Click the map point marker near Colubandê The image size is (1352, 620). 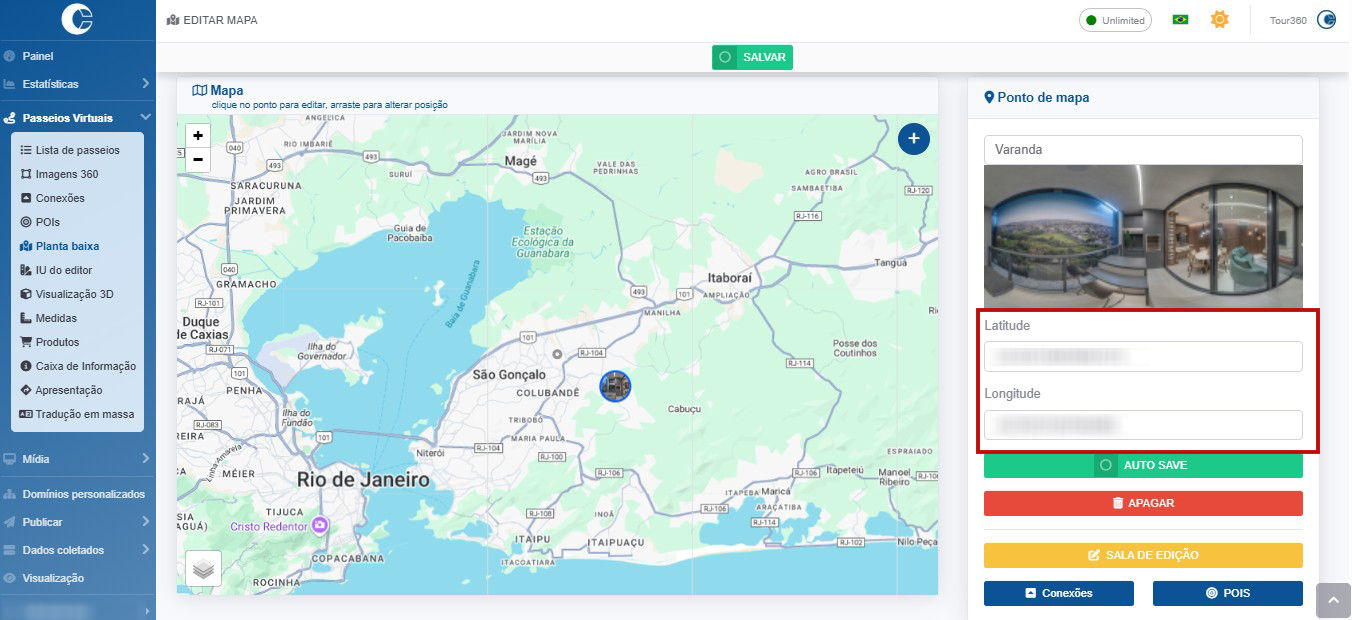pyautogui.click(x=615, y=386)
